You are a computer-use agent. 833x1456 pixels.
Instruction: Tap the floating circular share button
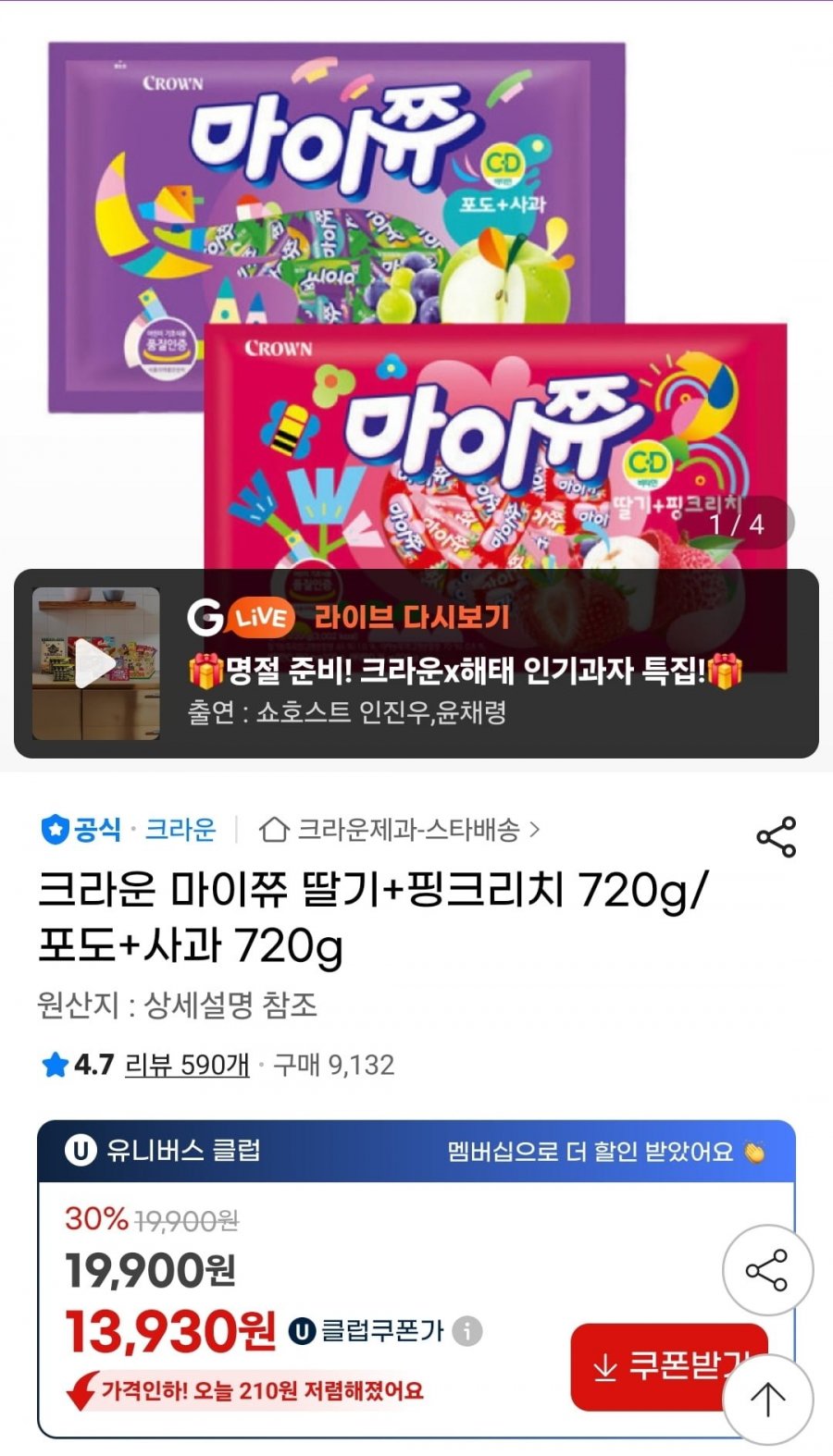click(767, 1270)
